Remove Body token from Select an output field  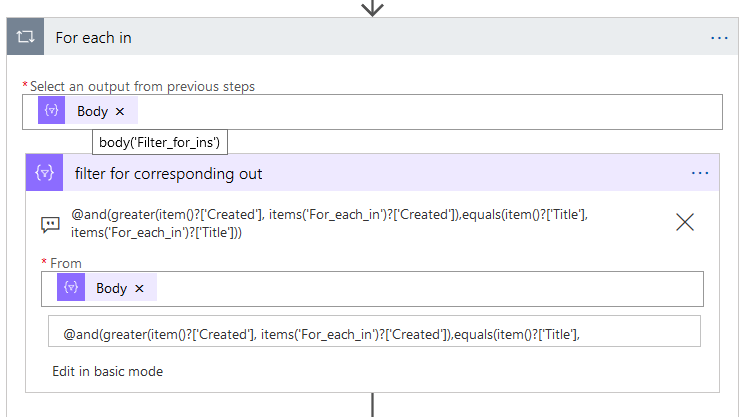pyautogui.click(x=120, y=112)
